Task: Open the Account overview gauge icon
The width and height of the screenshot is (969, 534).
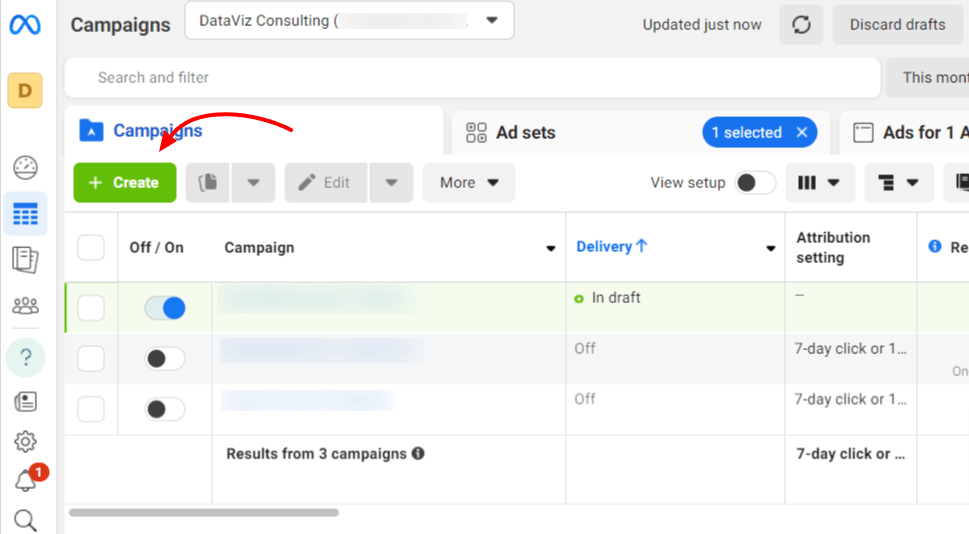Action: pos(25,168)
